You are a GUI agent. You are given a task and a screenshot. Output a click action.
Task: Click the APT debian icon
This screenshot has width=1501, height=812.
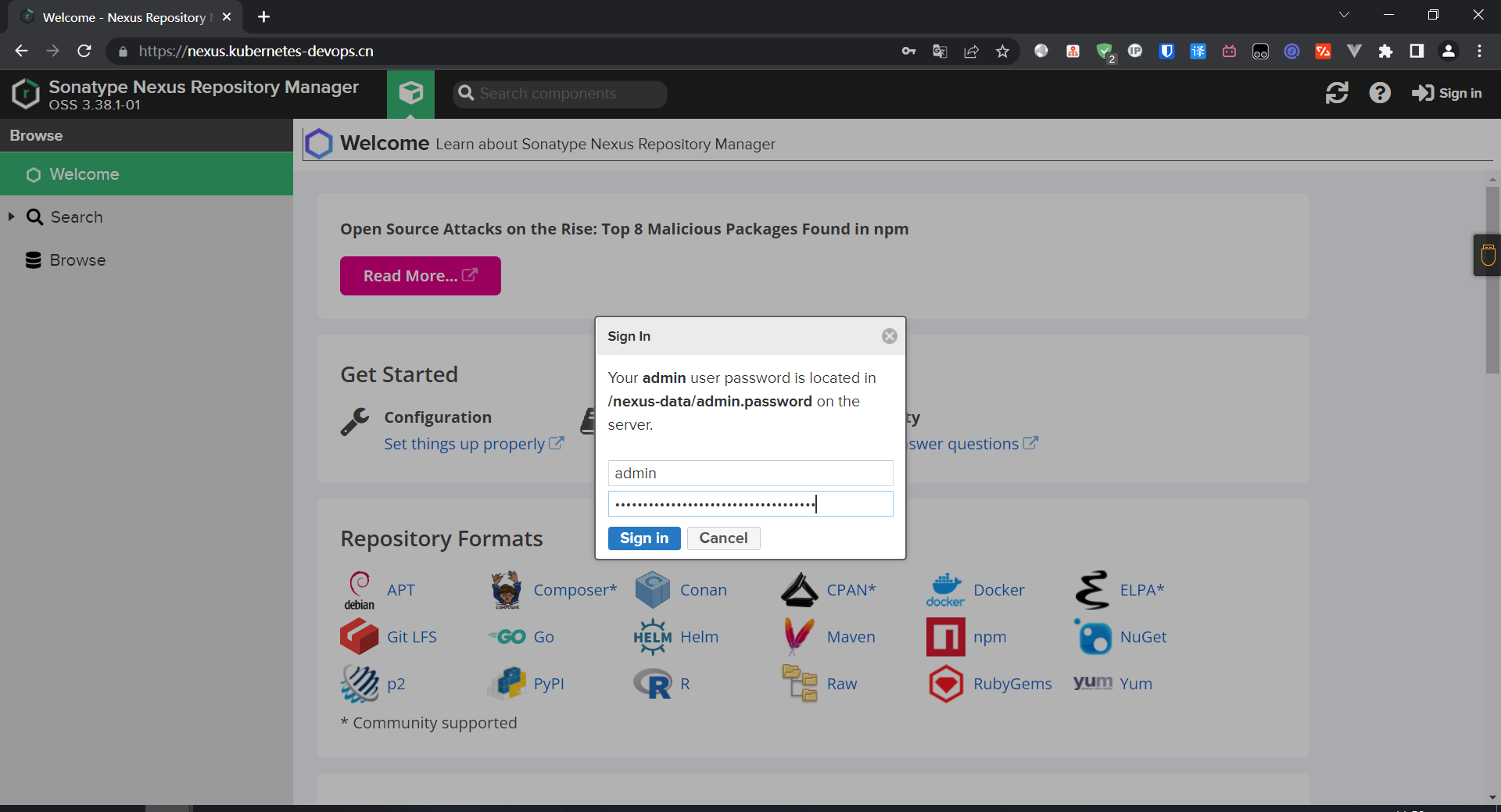click(x=360, y=590)
